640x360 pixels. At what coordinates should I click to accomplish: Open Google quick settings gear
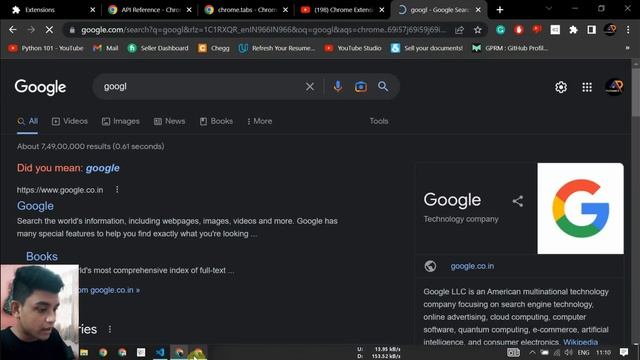[x=561, y=87]
